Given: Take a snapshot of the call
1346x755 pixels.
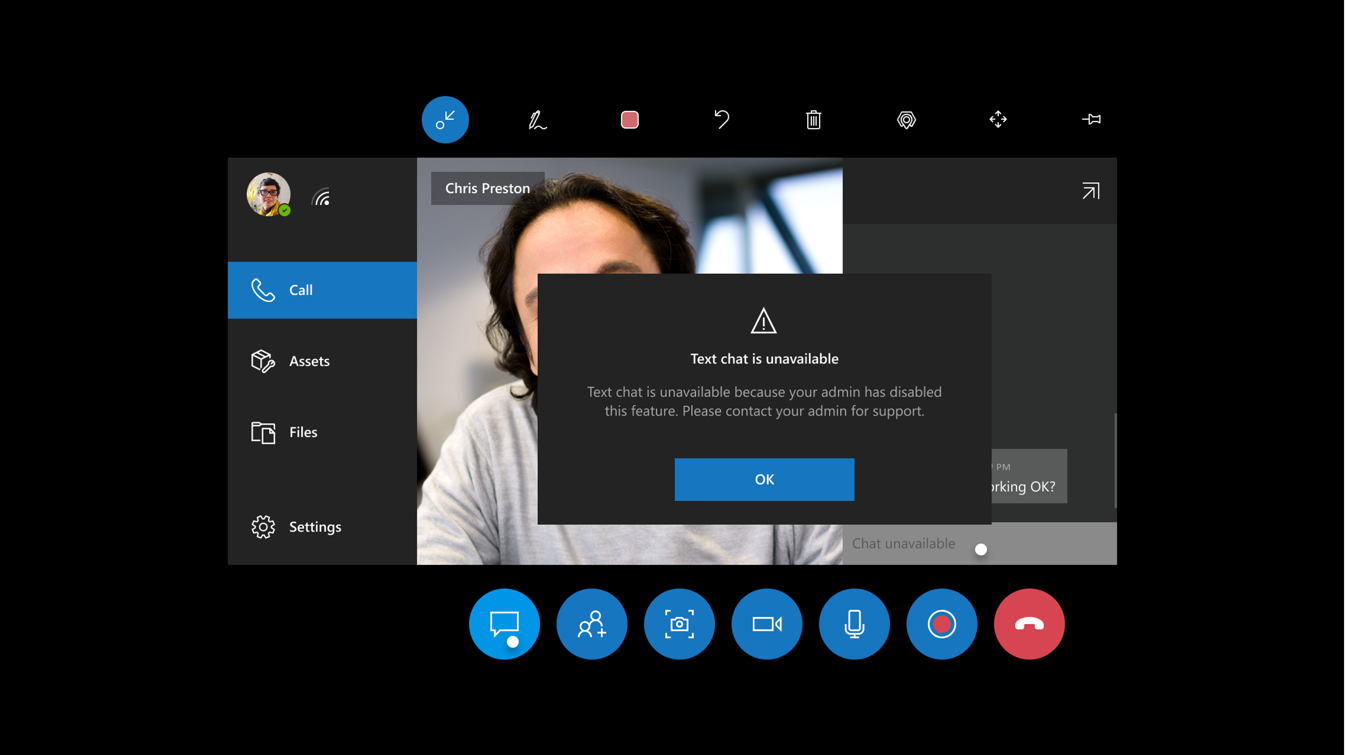Looking at the screenshot, I should tap(679, 623).
